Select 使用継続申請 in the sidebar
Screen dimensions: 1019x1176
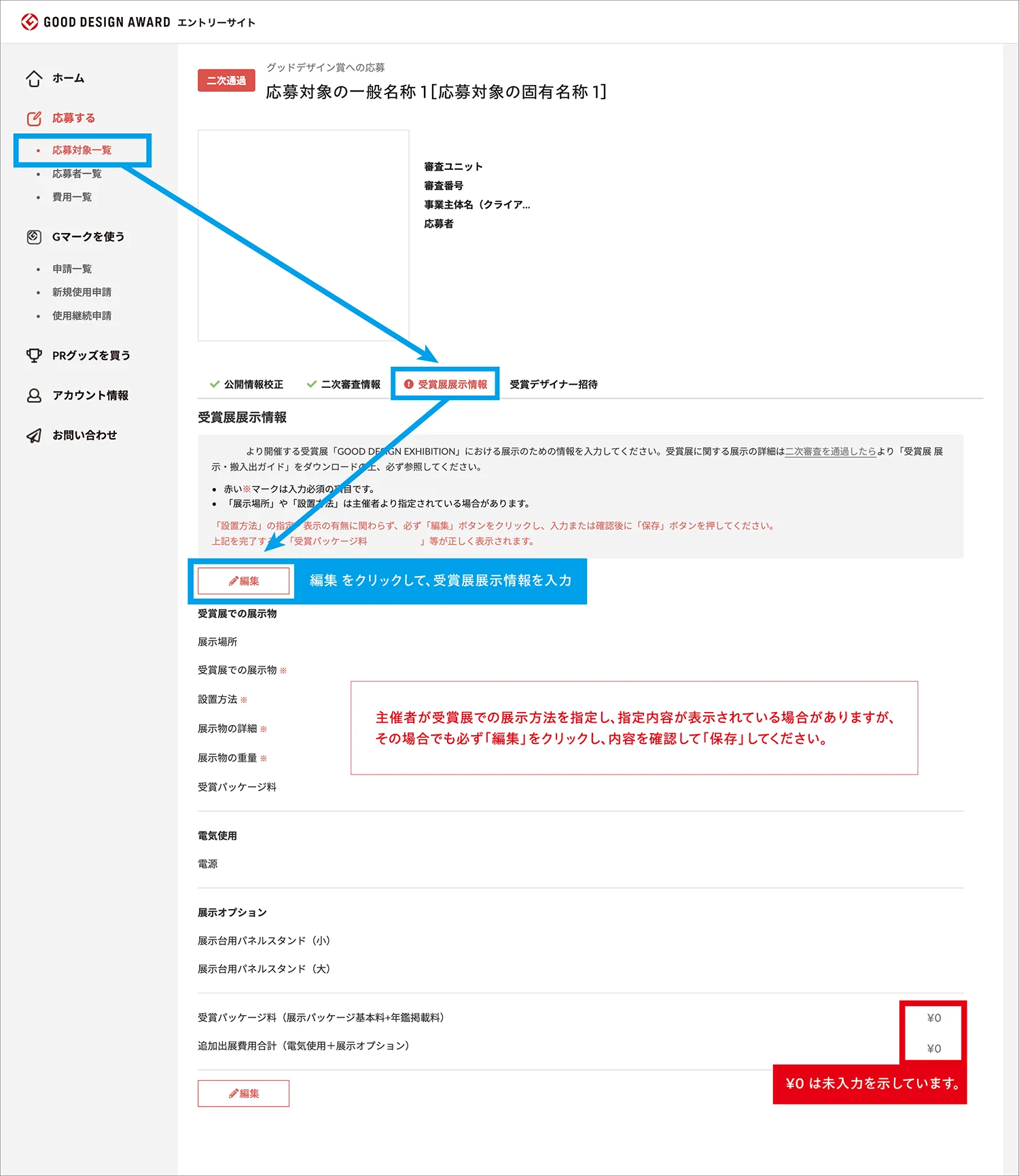click(82, 316)
